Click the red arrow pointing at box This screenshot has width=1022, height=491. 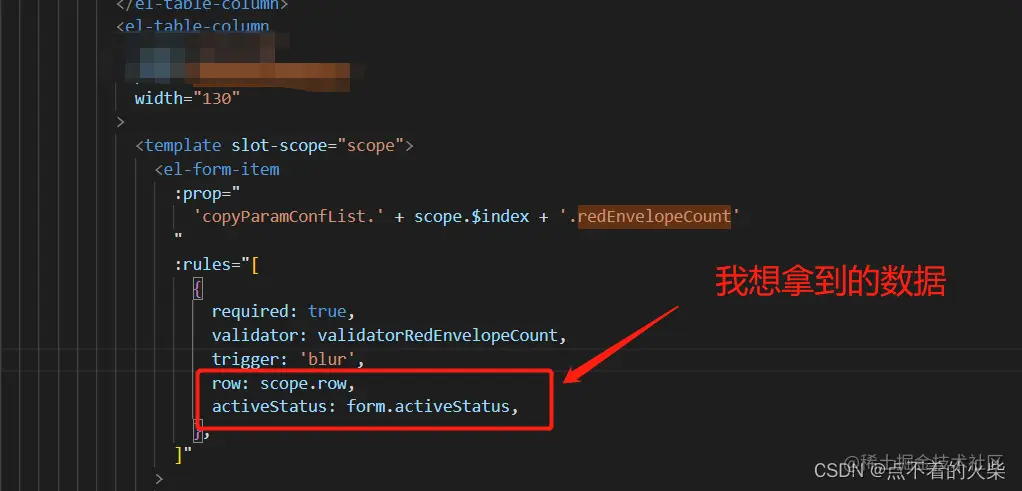click(622, 344)
